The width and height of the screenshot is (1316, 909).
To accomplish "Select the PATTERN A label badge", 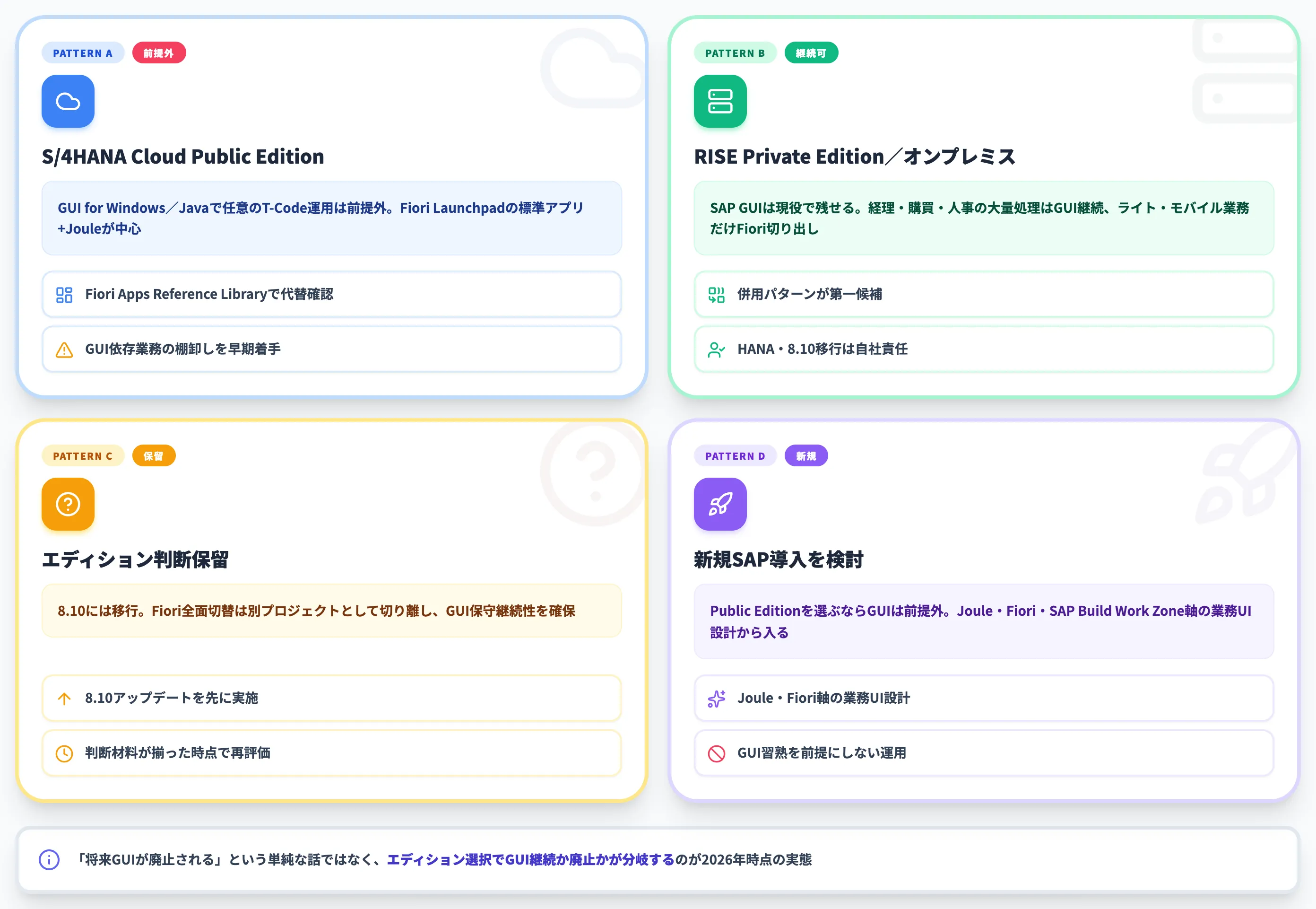I will click(x=83, y=53).
